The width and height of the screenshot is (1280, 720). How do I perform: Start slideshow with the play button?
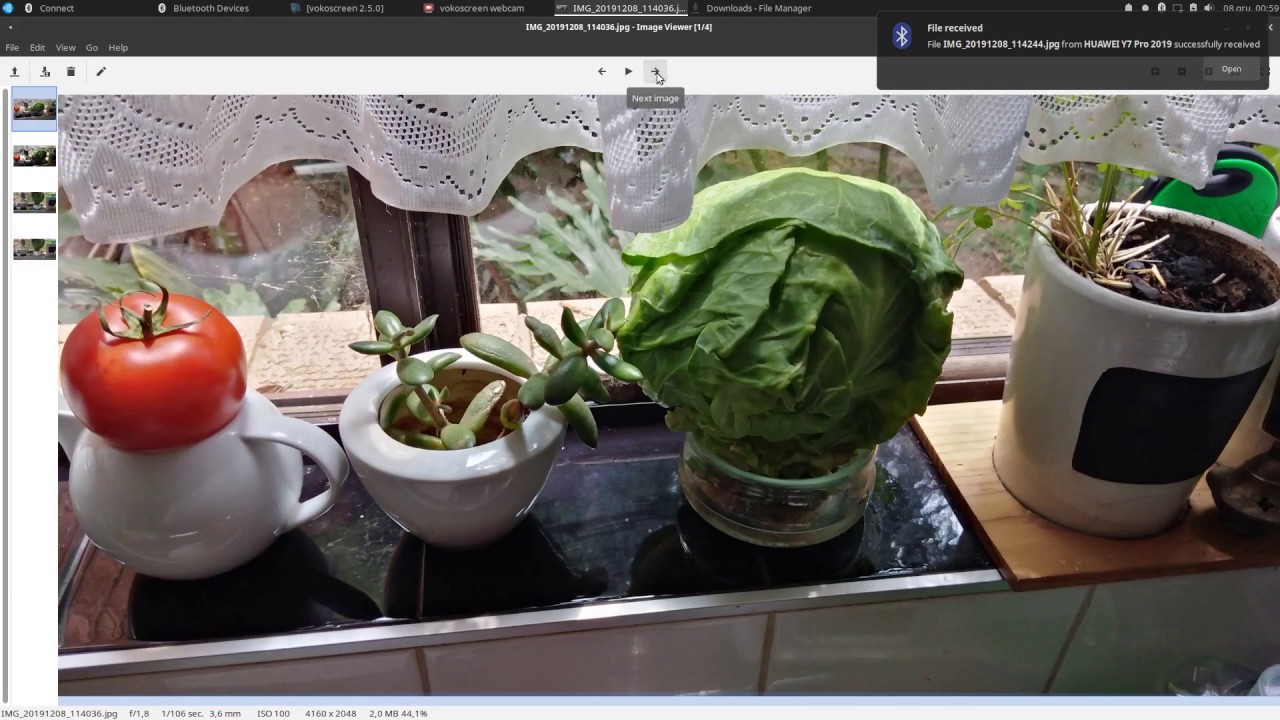pos(628,71)
